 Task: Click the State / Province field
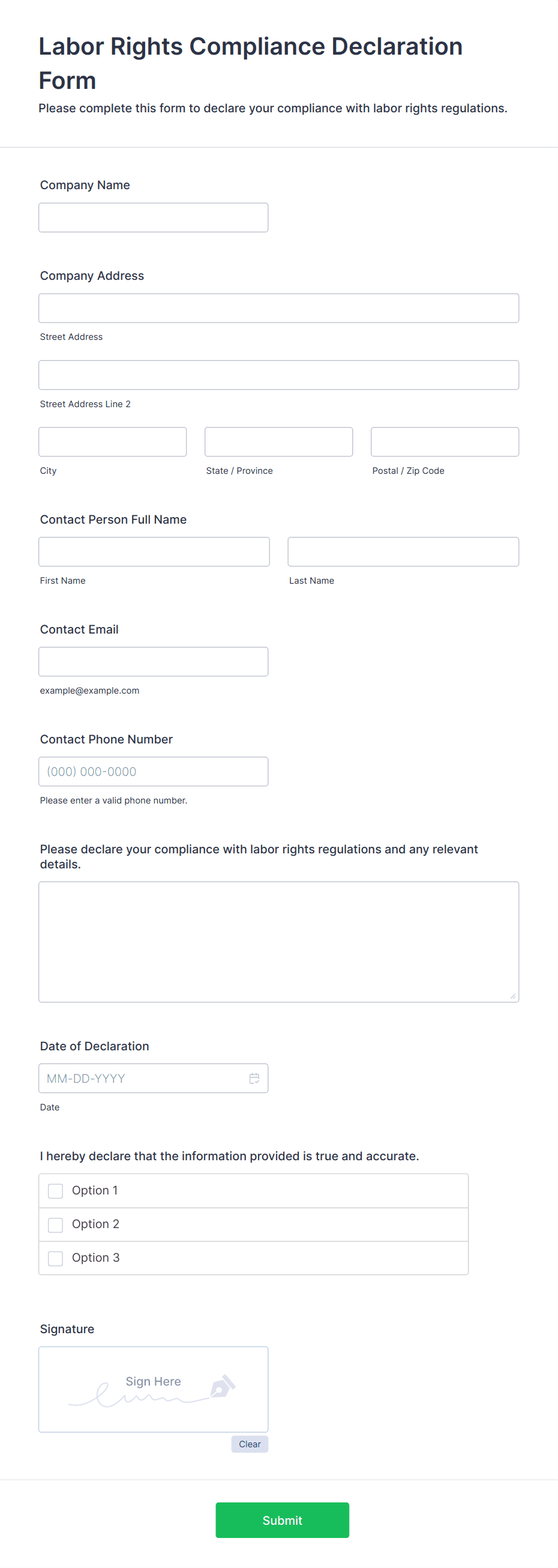click(x=278, y=441)
